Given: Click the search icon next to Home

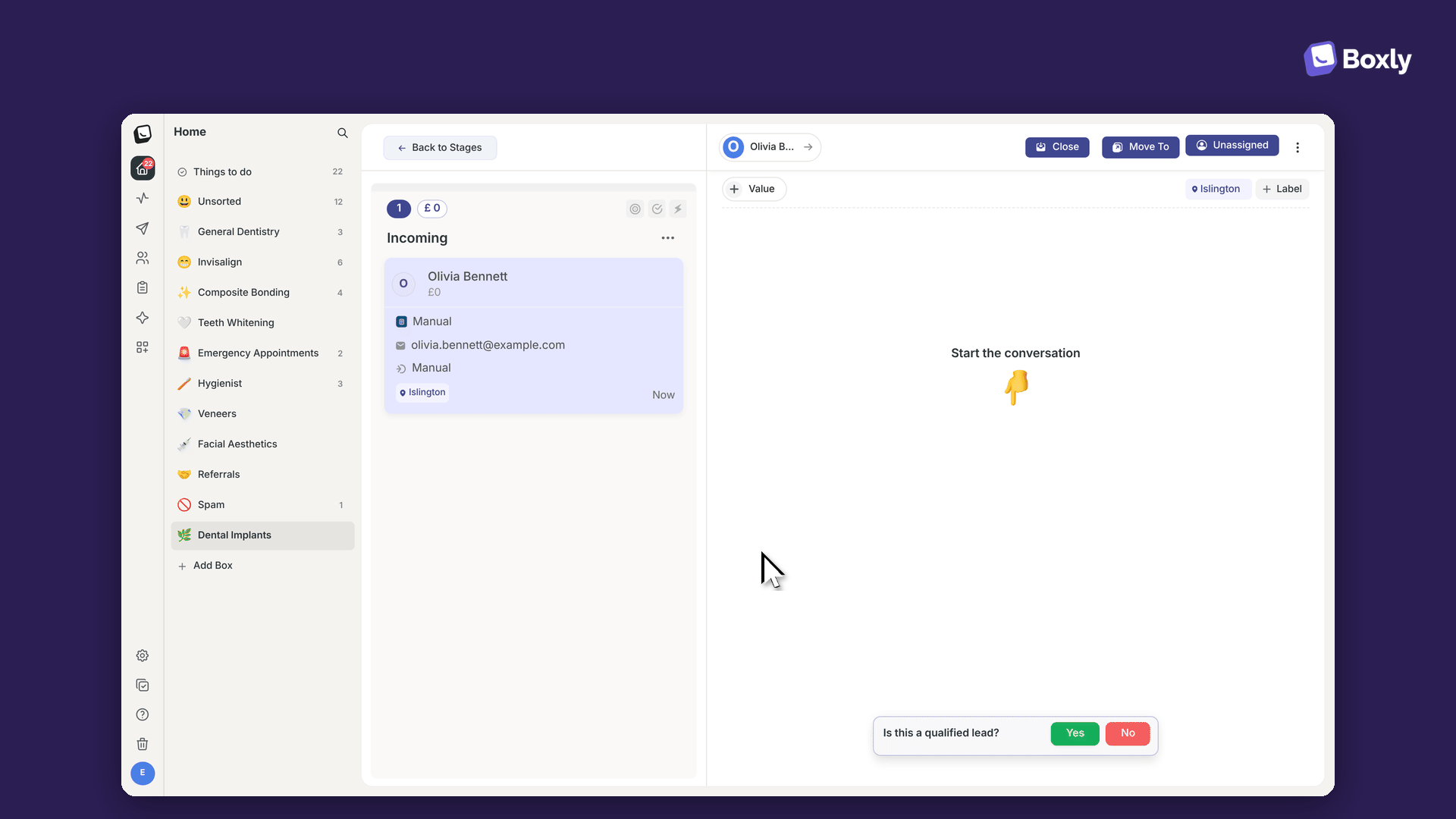Looking at the screenshot, I should 343,133.
